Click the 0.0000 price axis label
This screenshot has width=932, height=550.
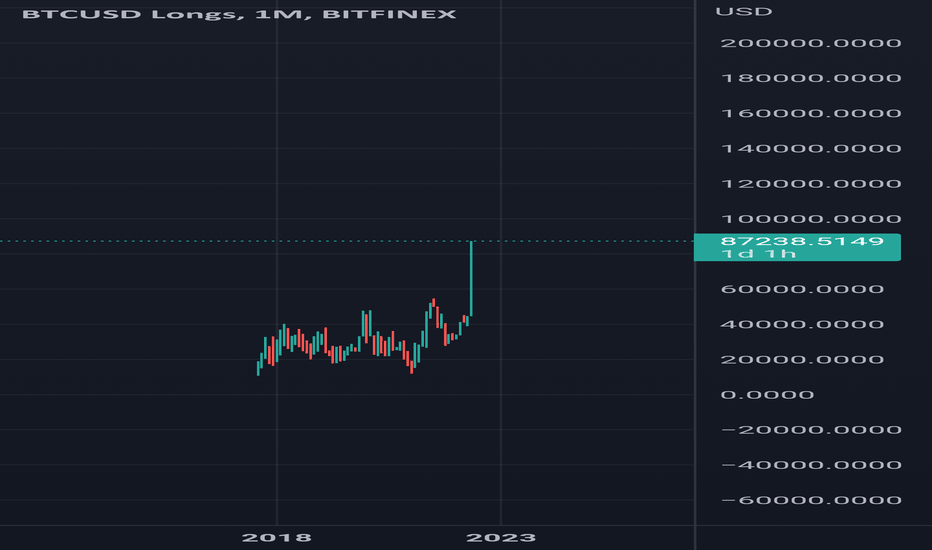pyautogui.click(x=767, y=394)
